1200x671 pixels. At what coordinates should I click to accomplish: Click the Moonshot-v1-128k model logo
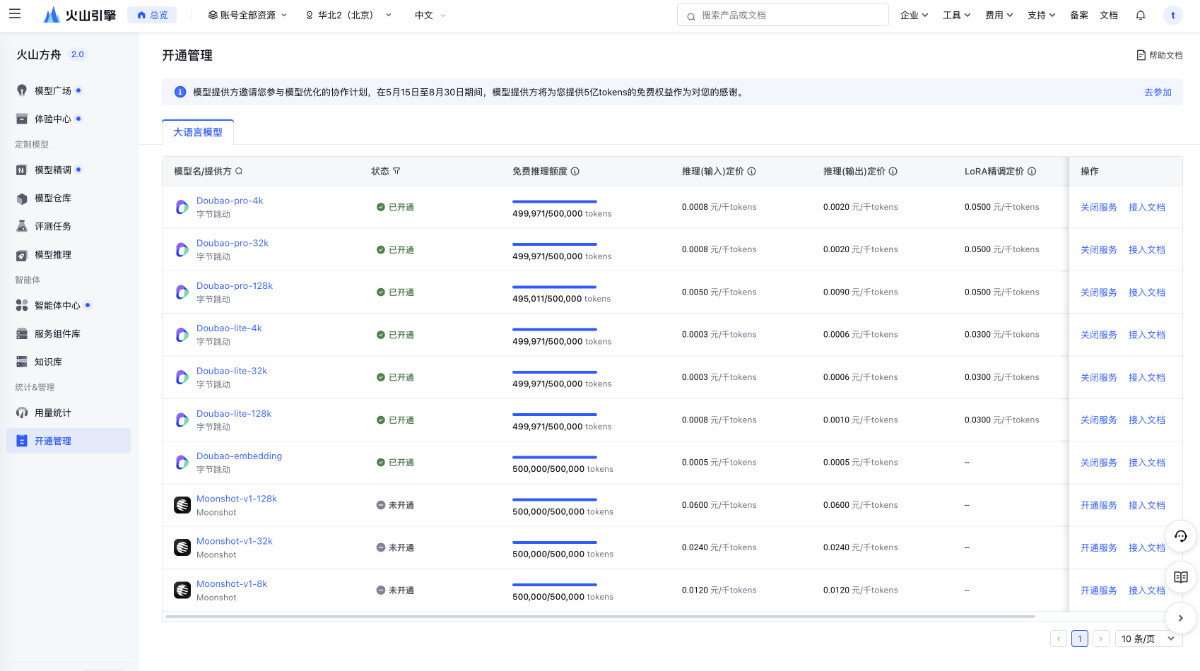pyautogui.click(x=182, y=505)
